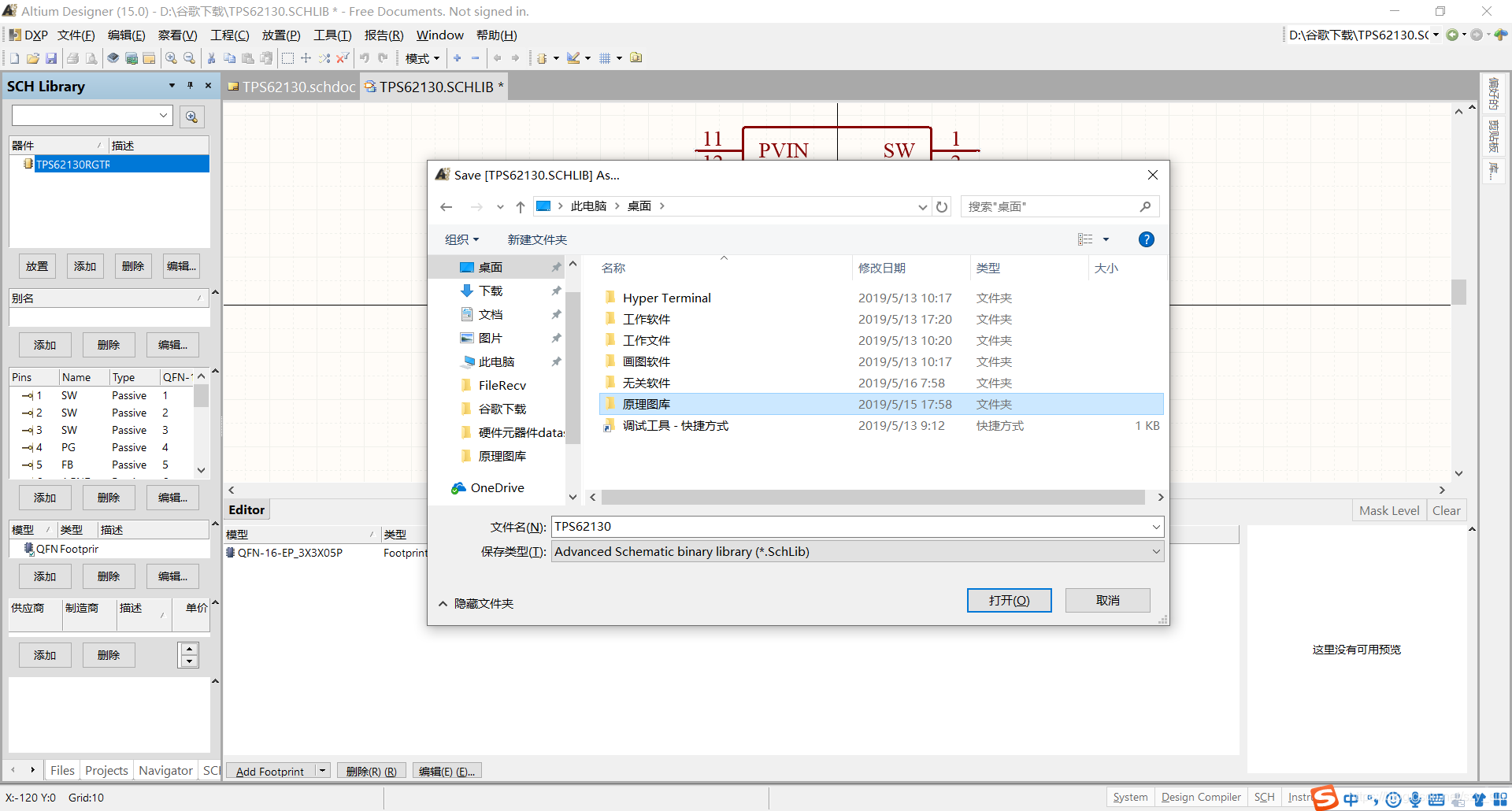The width and height of the screenshot is (1512, 811).
Task: Click the cut scissors toolbar icon
Action: pos(211,58)
